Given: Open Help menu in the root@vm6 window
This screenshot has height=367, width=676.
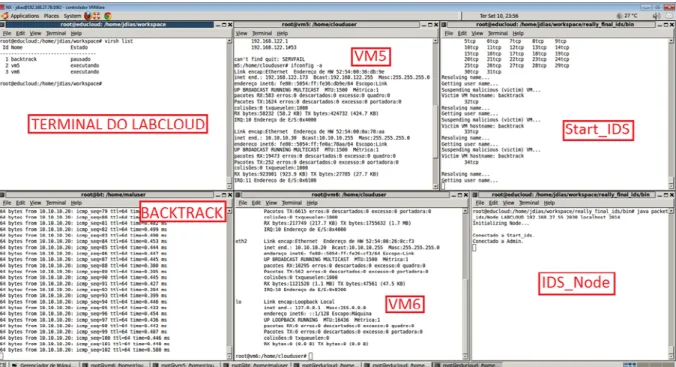Looking at the screenshot, I should point(312,203).
